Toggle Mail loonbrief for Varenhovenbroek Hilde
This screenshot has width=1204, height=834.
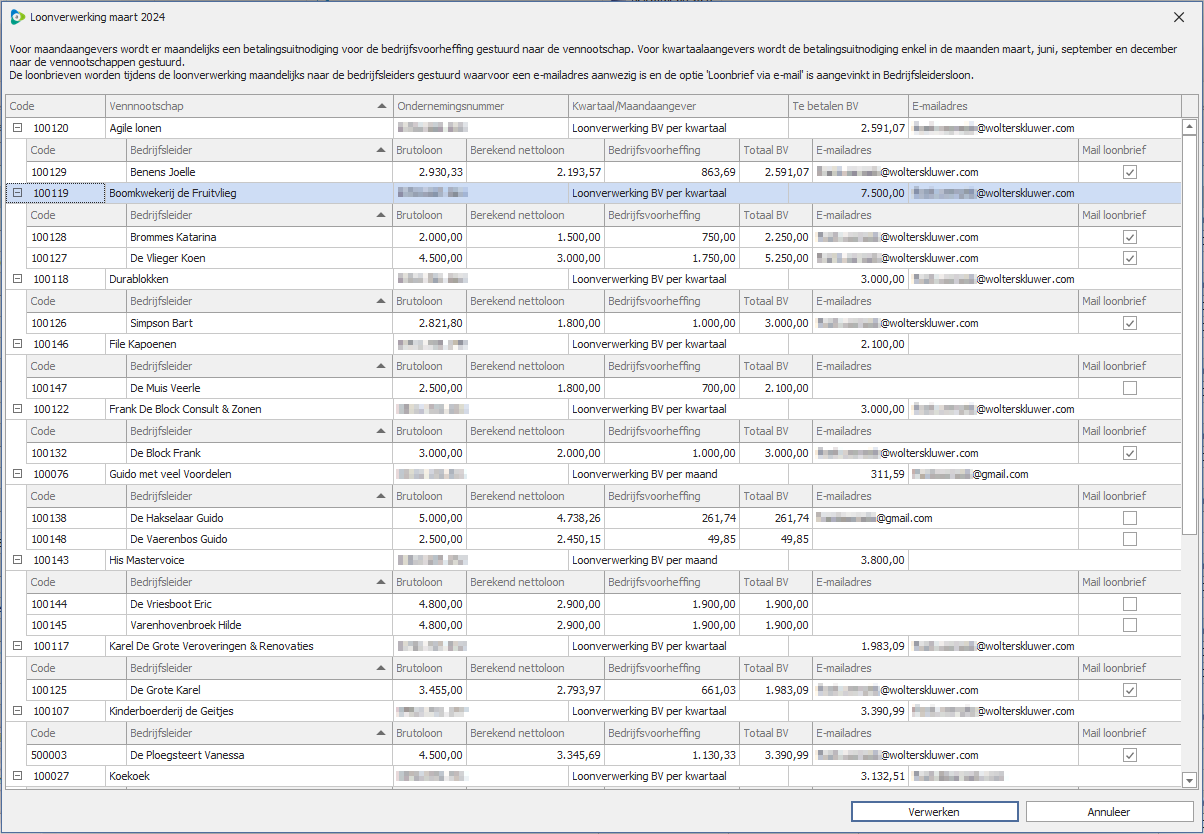pos(1130,625)
